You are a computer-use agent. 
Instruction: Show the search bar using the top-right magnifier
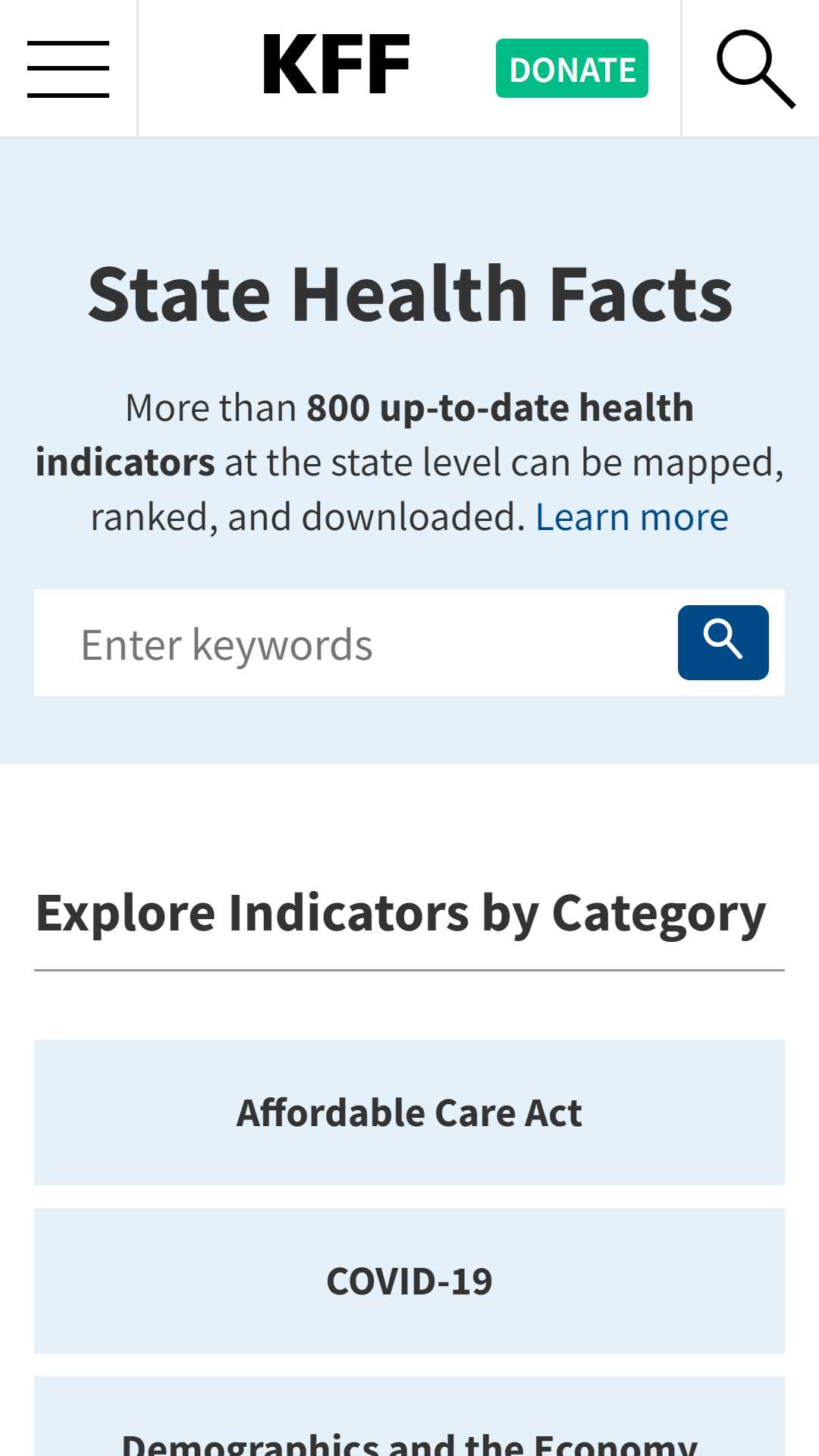[x=756, y=69]
